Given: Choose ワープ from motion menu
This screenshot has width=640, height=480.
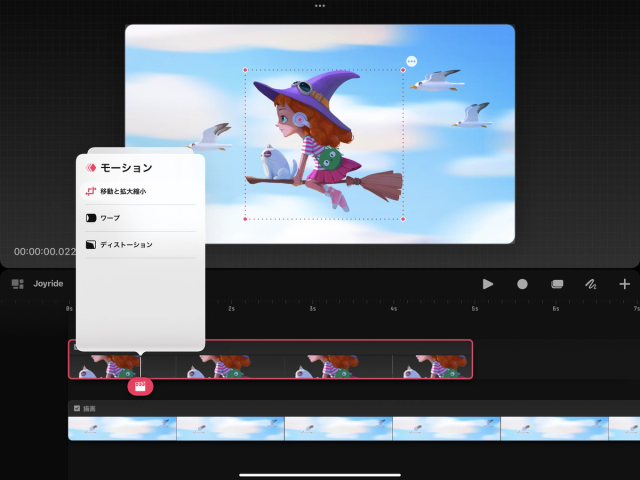Looking at the screenshot, I should point(140,218).
